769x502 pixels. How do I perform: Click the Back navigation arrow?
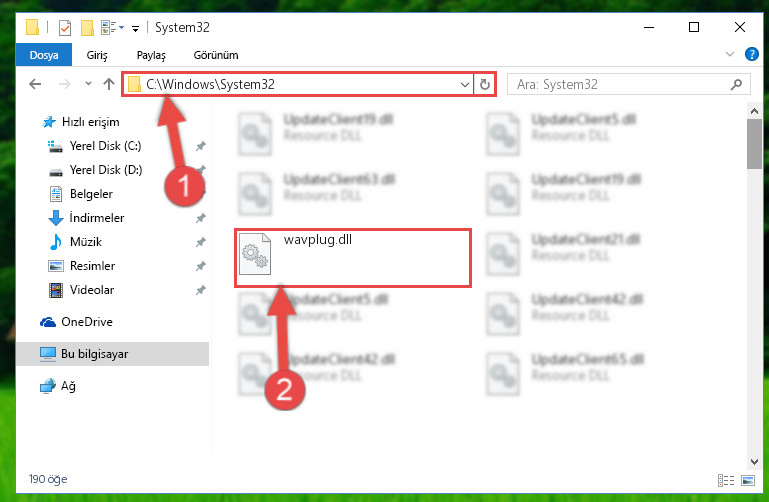point(35,84)
